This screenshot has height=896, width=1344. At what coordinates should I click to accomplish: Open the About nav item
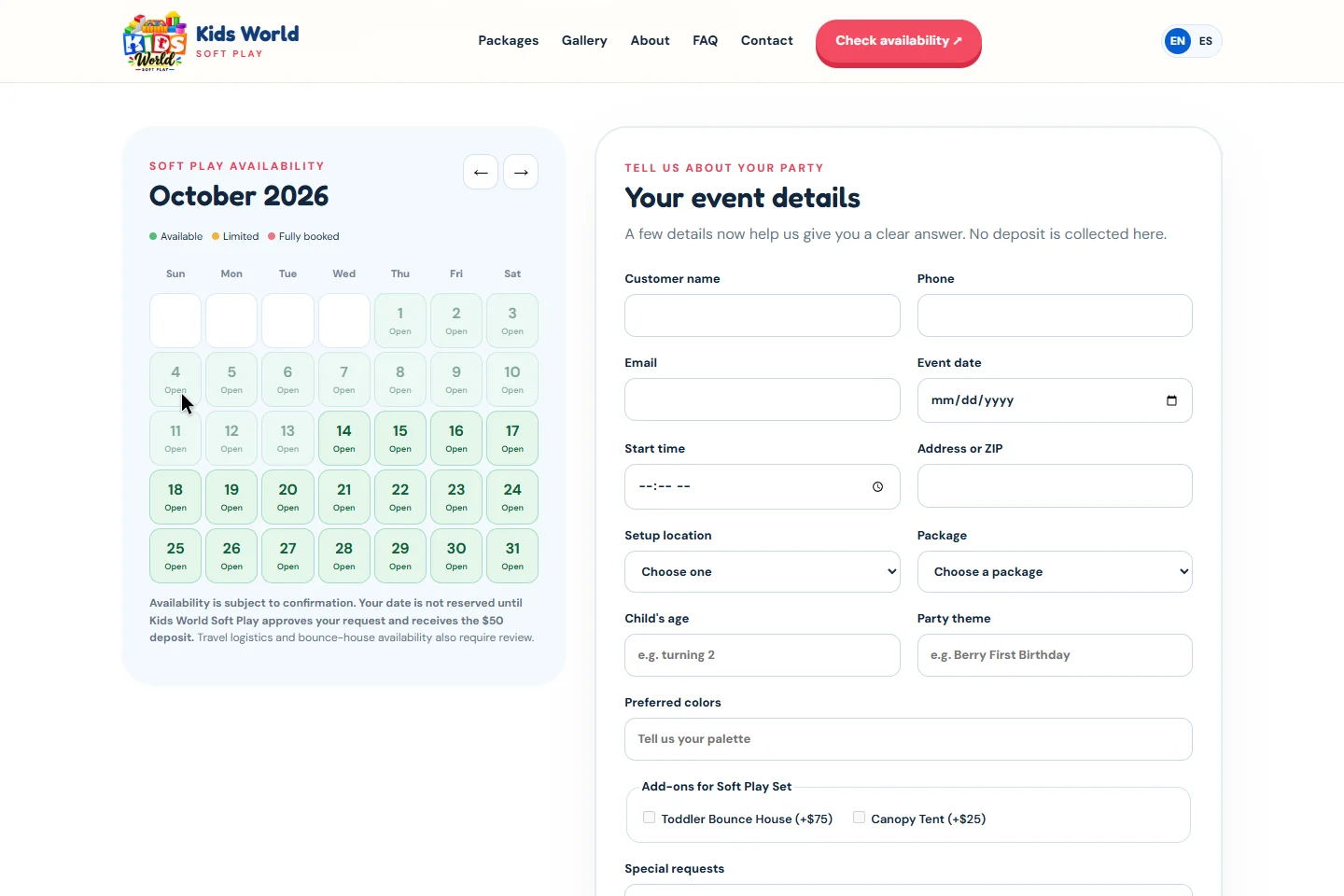[x=650, y=41]
